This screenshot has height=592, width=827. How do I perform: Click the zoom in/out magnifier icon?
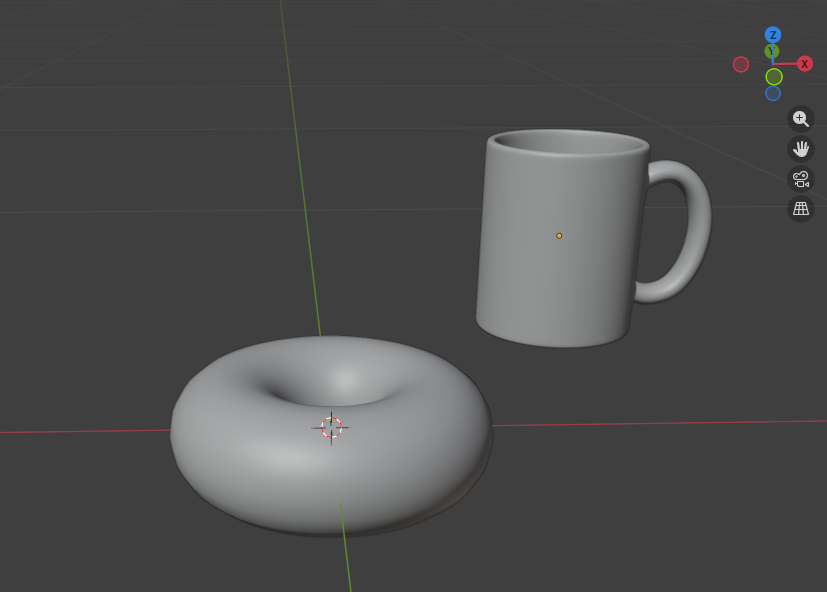[800, 119]
